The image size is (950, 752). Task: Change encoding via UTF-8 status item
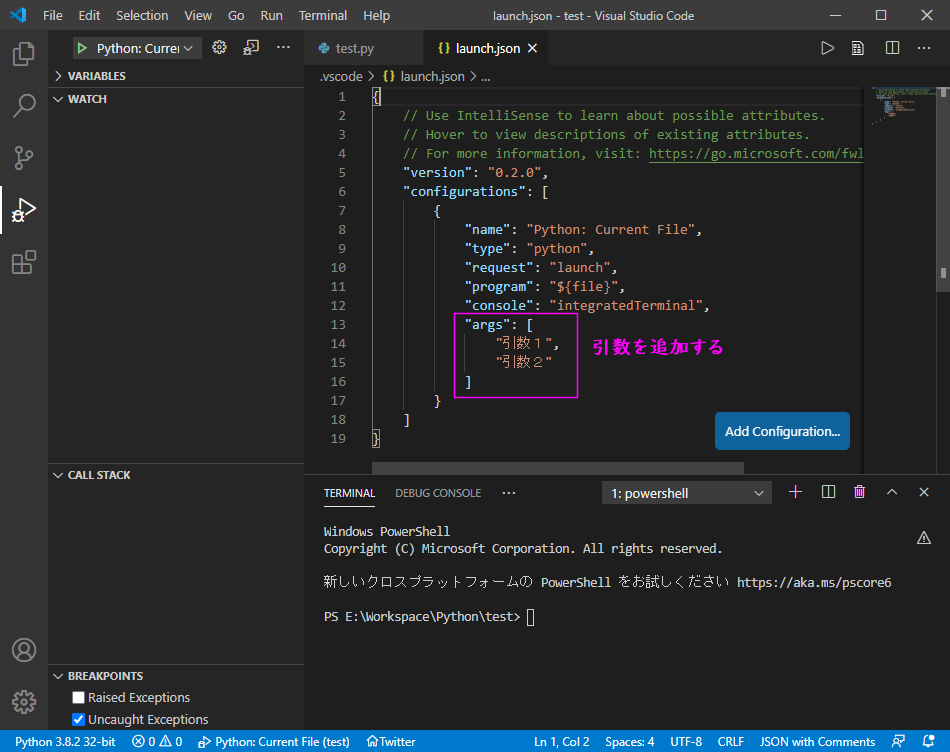(x=686, y=741)
